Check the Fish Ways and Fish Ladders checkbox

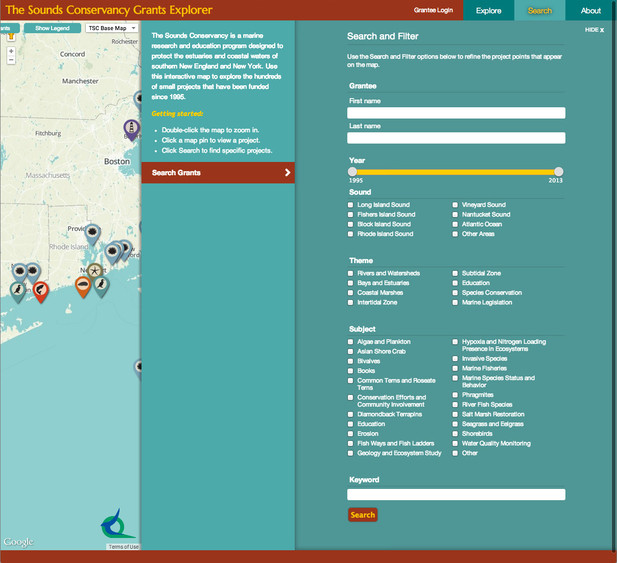350,443
